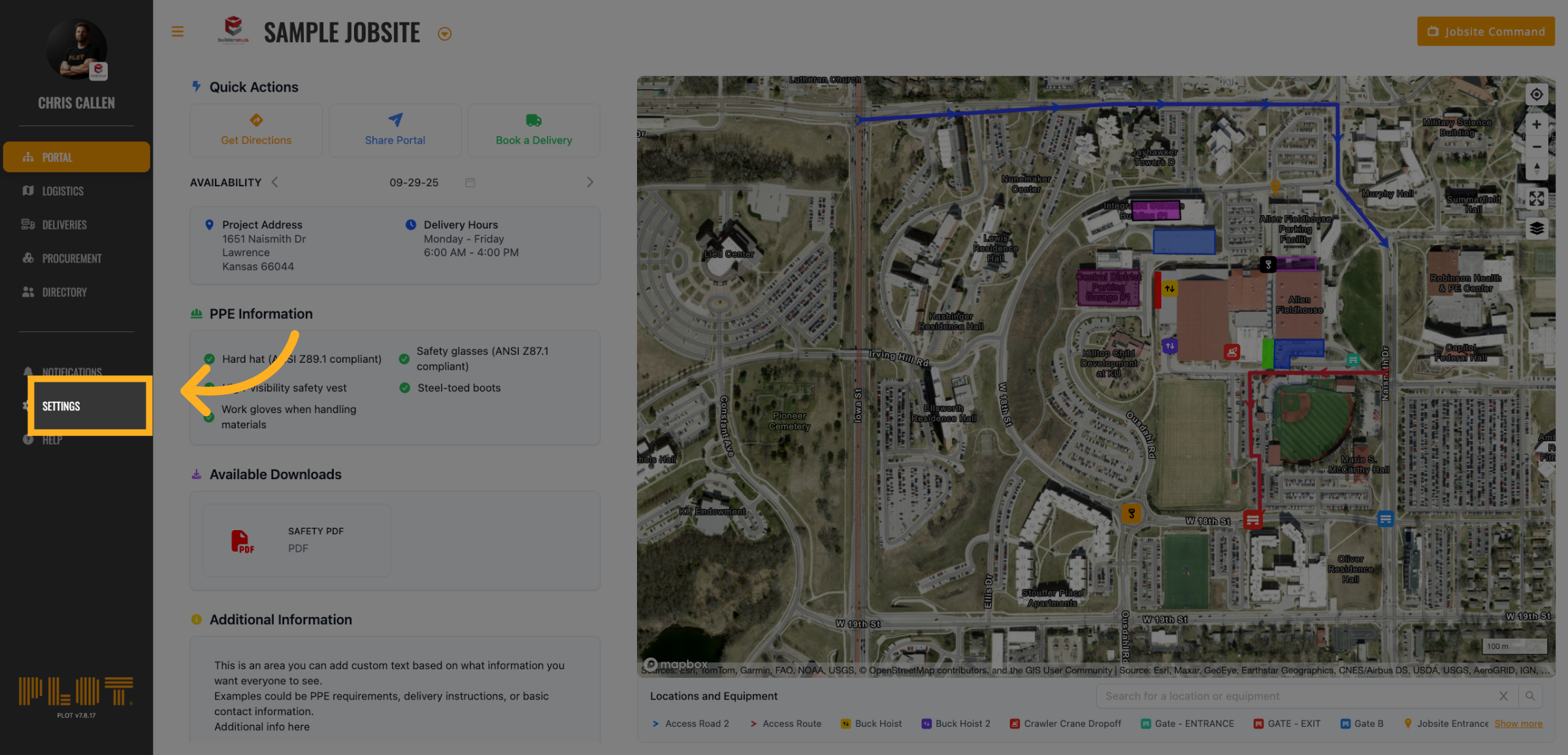Toggle fullscreen map view
This screenshot has height=755, width=1568.
[1536, 199]
